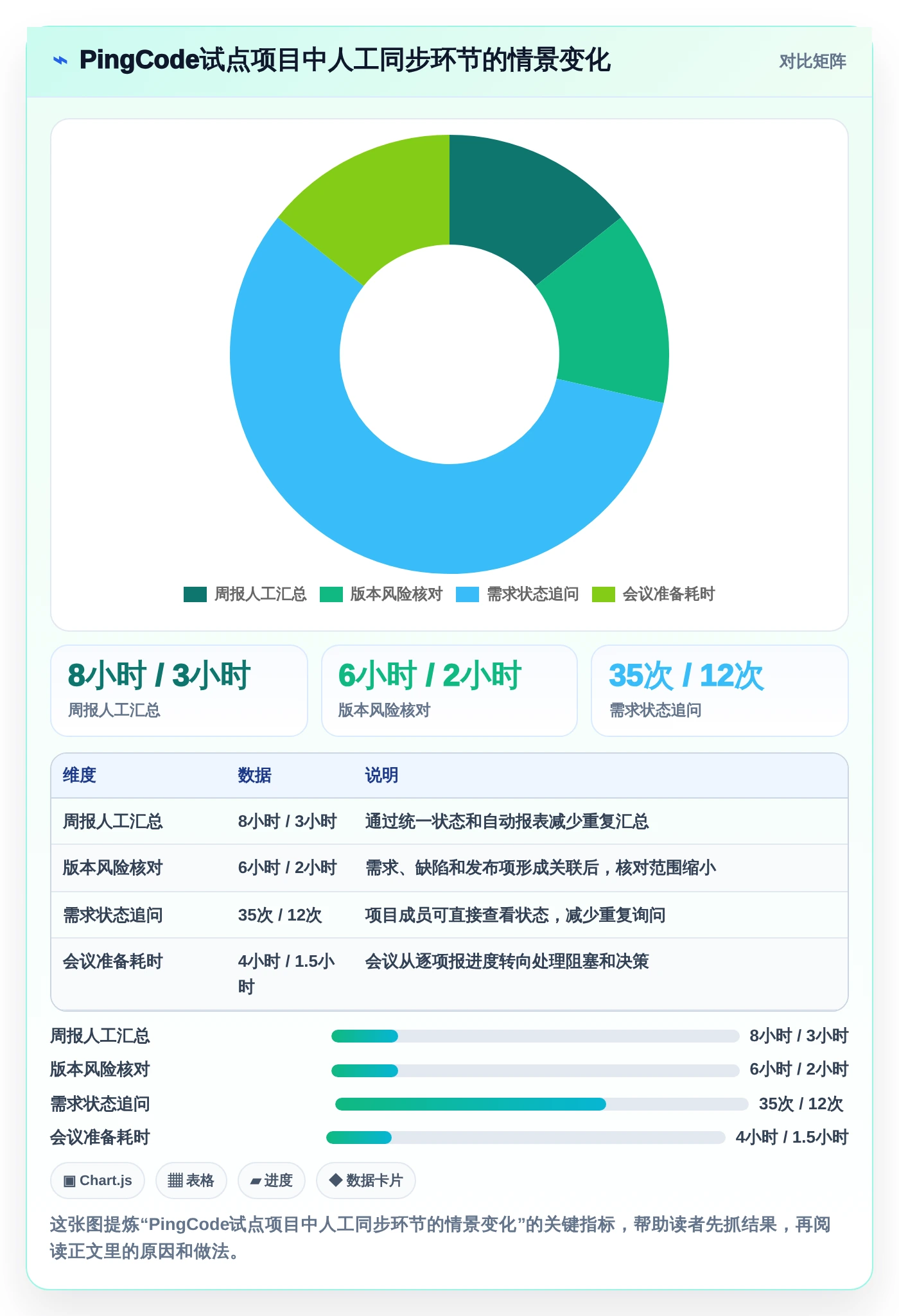Viewport: 899px width, 1316px height.
Task: Click the 数据卡片 tag chip
Action: (x=366, y=1181)
